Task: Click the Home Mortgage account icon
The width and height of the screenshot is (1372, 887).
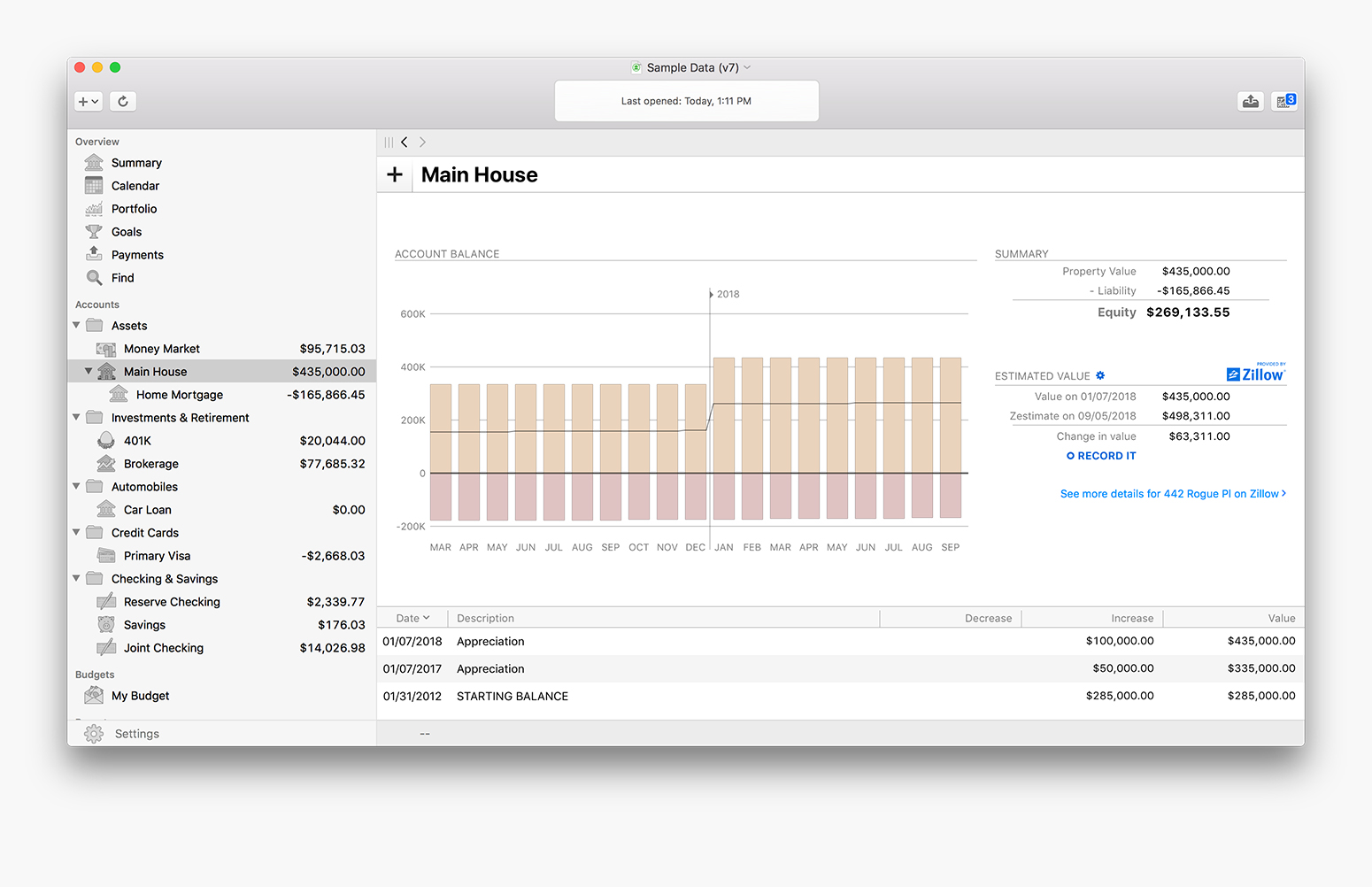Action: point(119,395)
